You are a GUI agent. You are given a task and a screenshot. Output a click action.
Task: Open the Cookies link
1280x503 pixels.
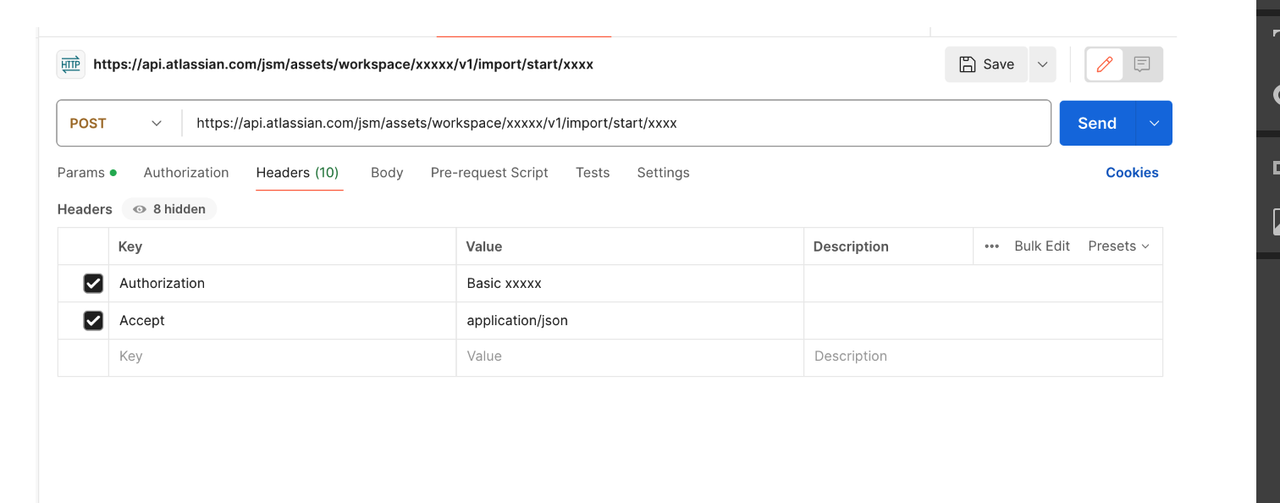[x=1132, y=172]
